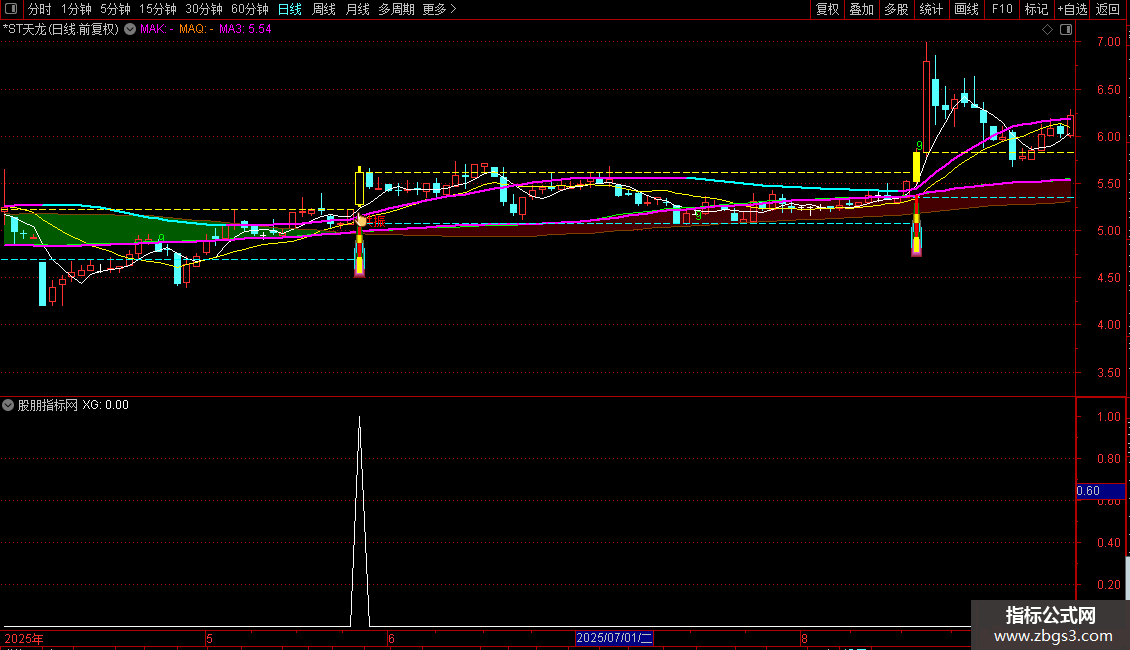Open the main chart indicator dropdown arrow
The width and height of the screenshot is (1130, 650).
[130, 30]
